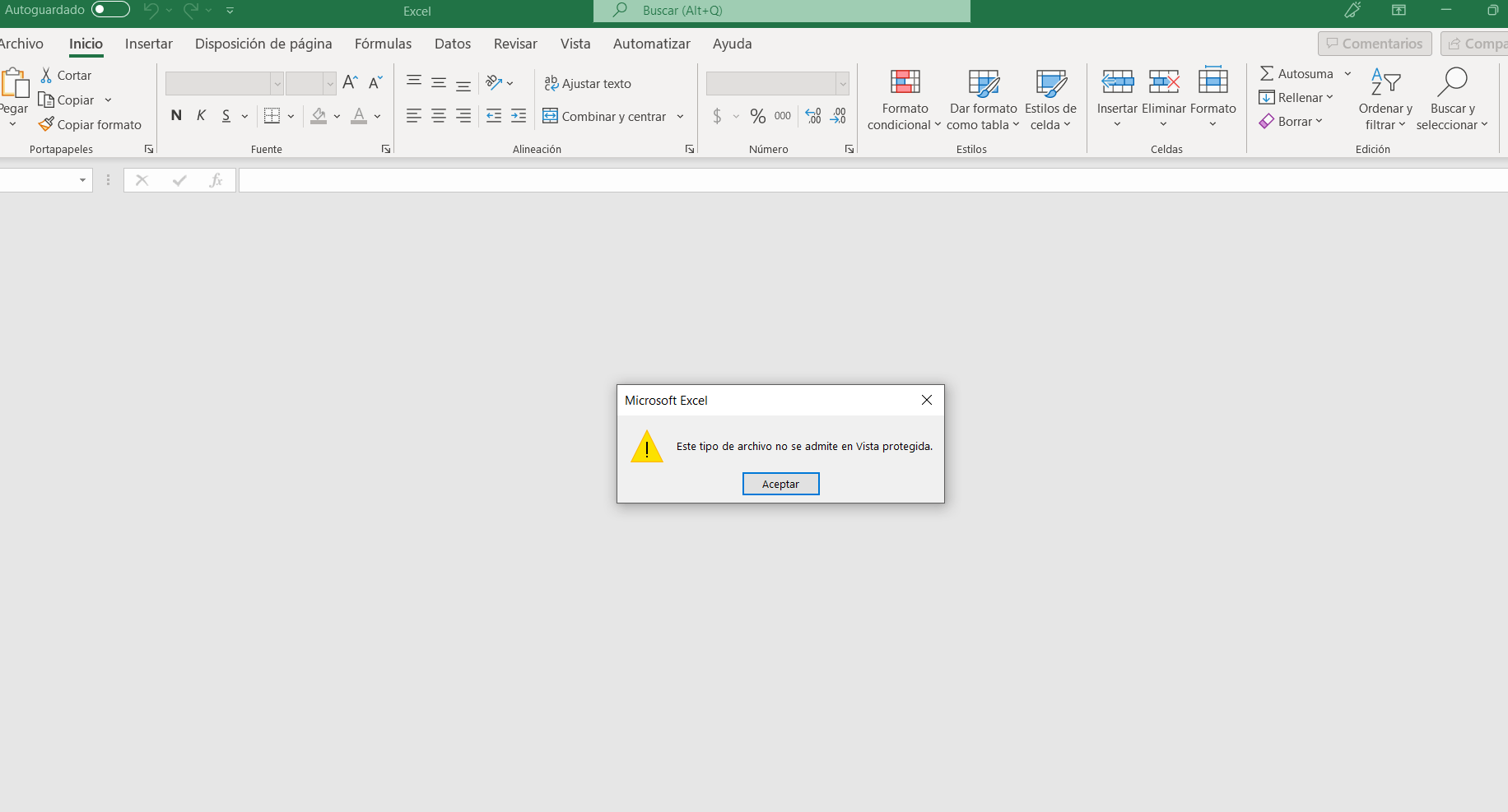Open the number format combo box

(x=777, y=83)
